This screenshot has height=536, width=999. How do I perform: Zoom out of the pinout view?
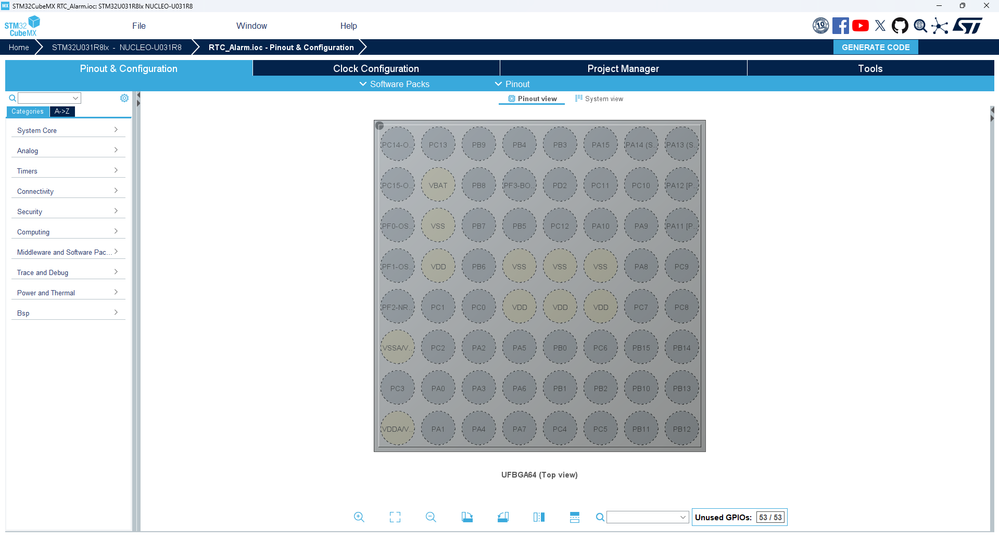point(431,517)
